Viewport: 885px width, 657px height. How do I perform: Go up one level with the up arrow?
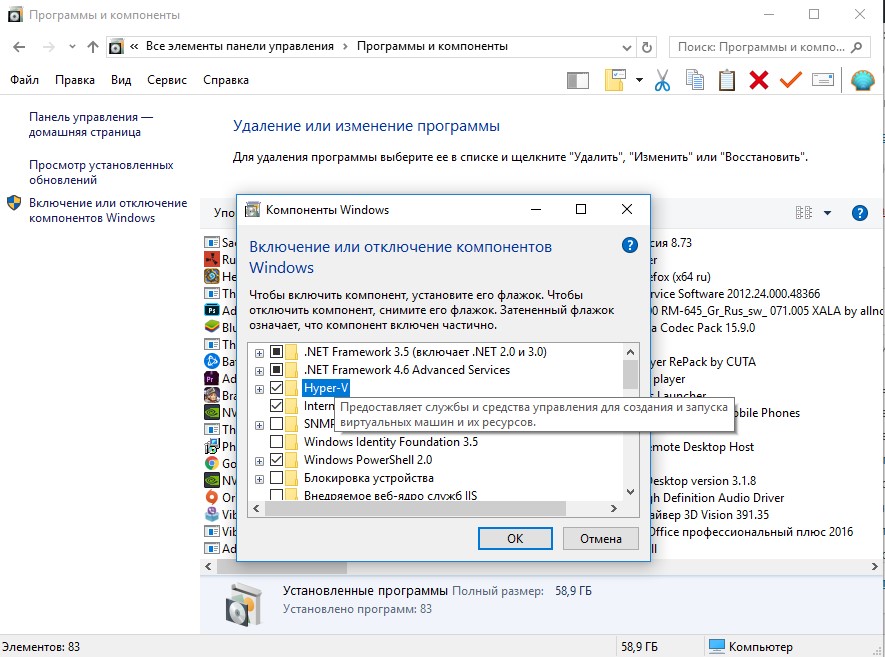click(93, 47)
